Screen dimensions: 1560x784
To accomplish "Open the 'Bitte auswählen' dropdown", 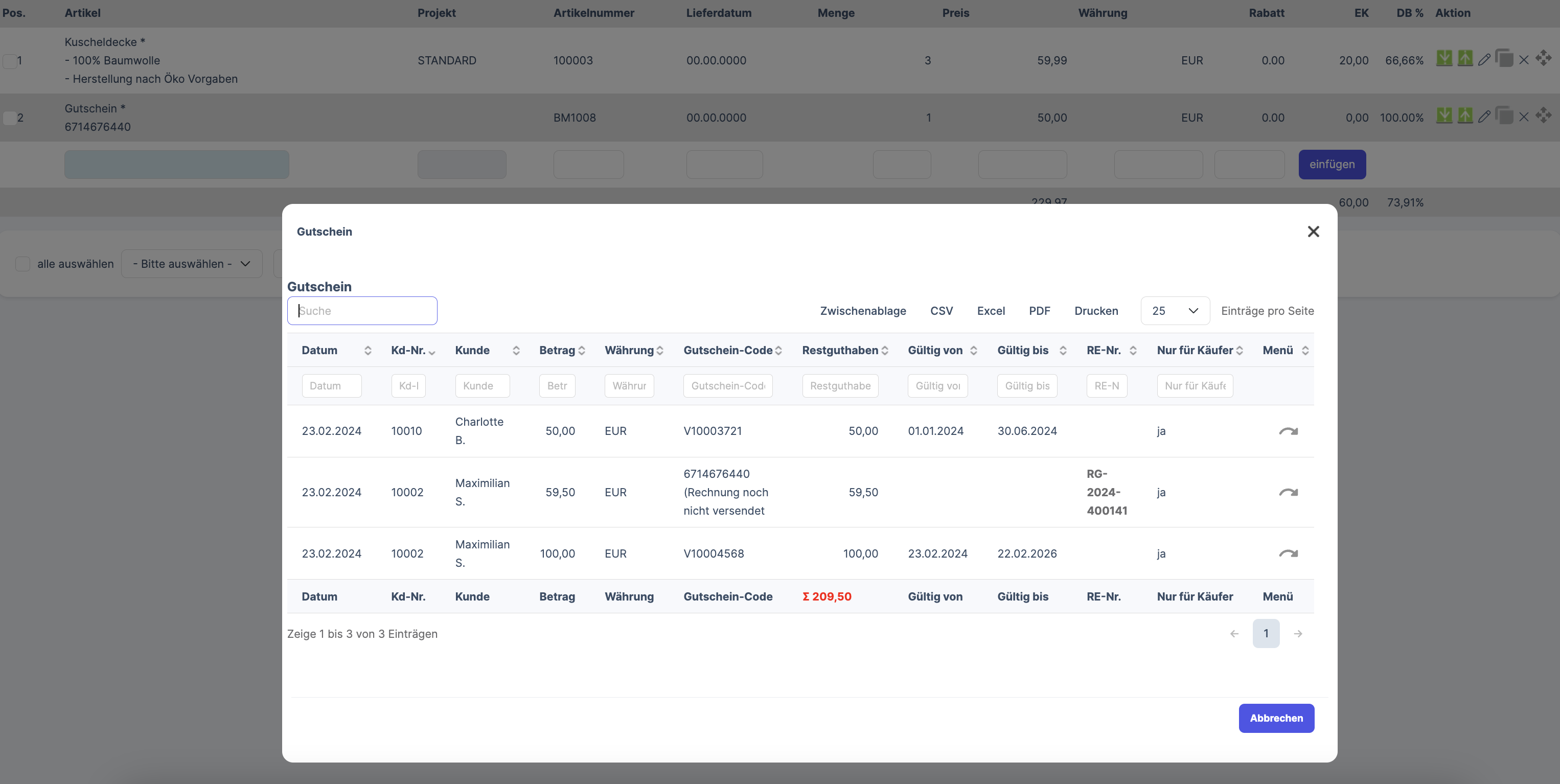I will coord(191,264).
